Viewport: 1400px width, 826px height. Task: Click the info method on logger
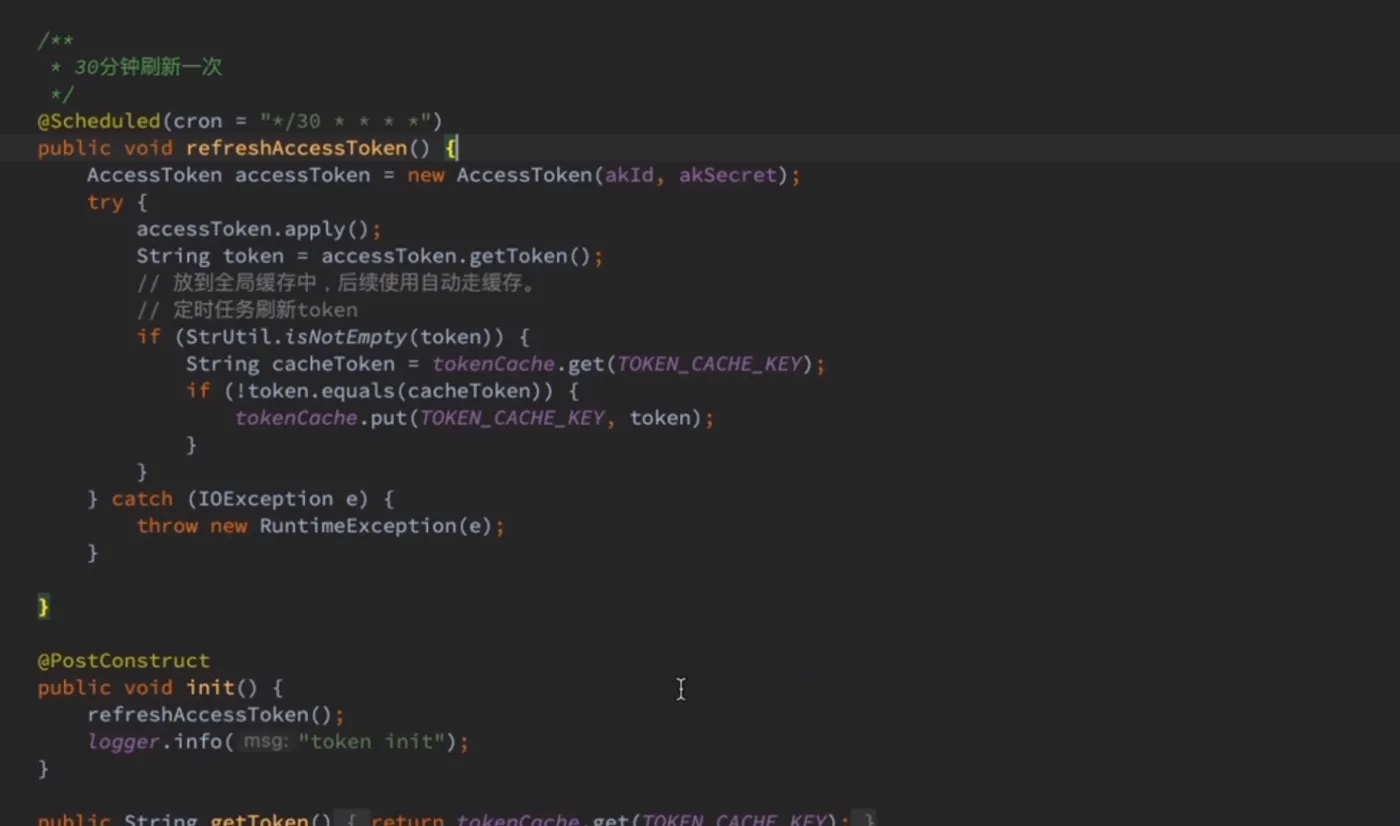[x=198, y=742]
